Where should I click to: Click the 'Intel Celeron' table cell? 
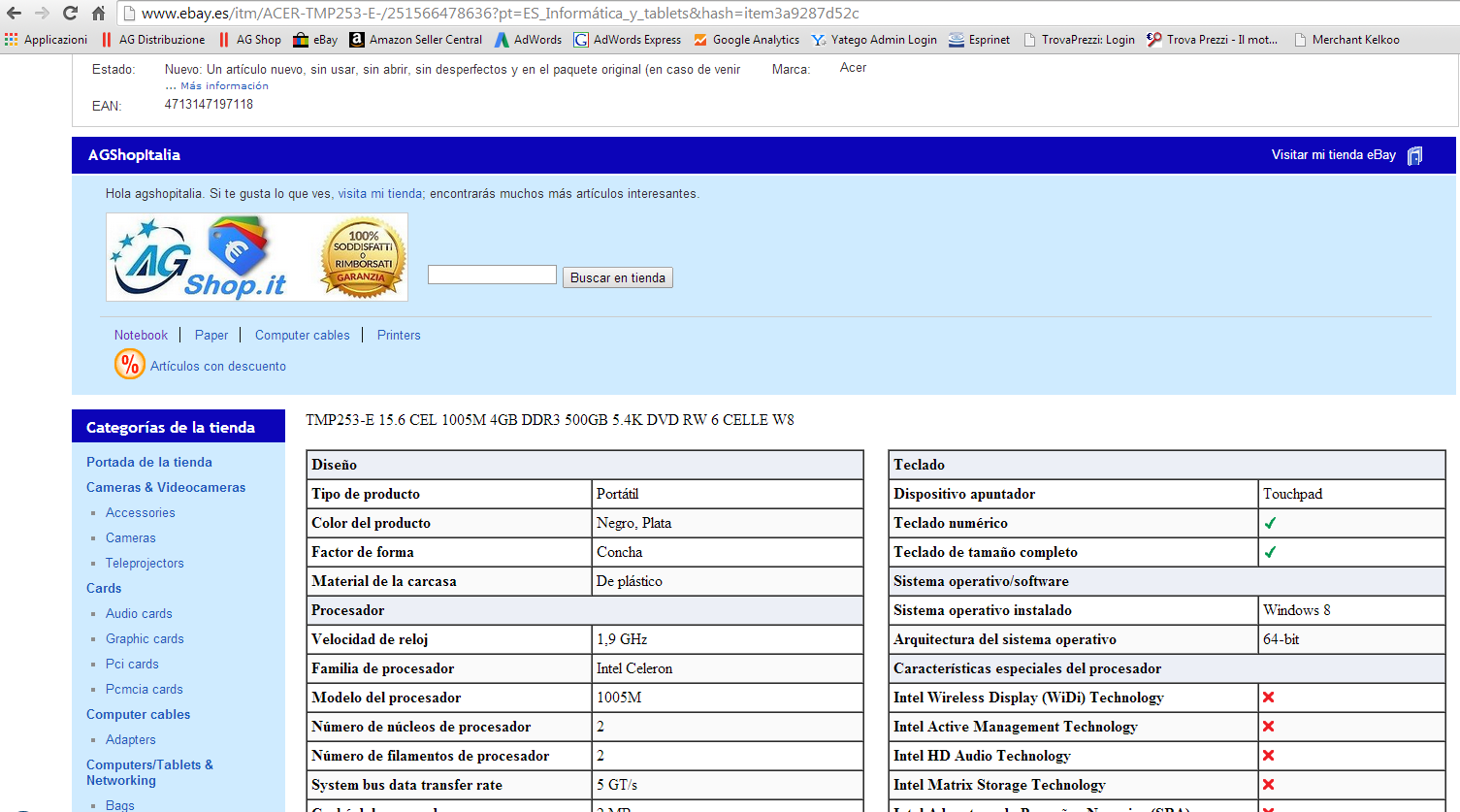[728, 668]
